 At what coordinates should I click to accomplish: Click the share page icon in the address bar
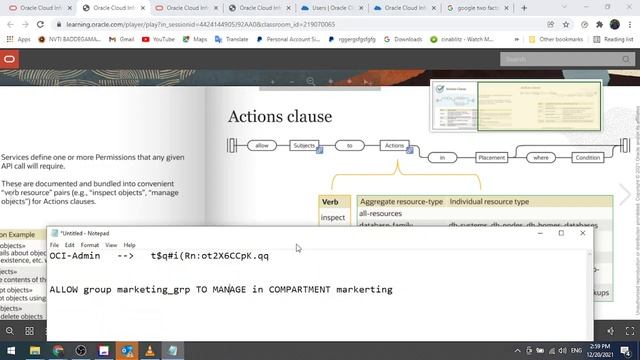coord(551,24)
